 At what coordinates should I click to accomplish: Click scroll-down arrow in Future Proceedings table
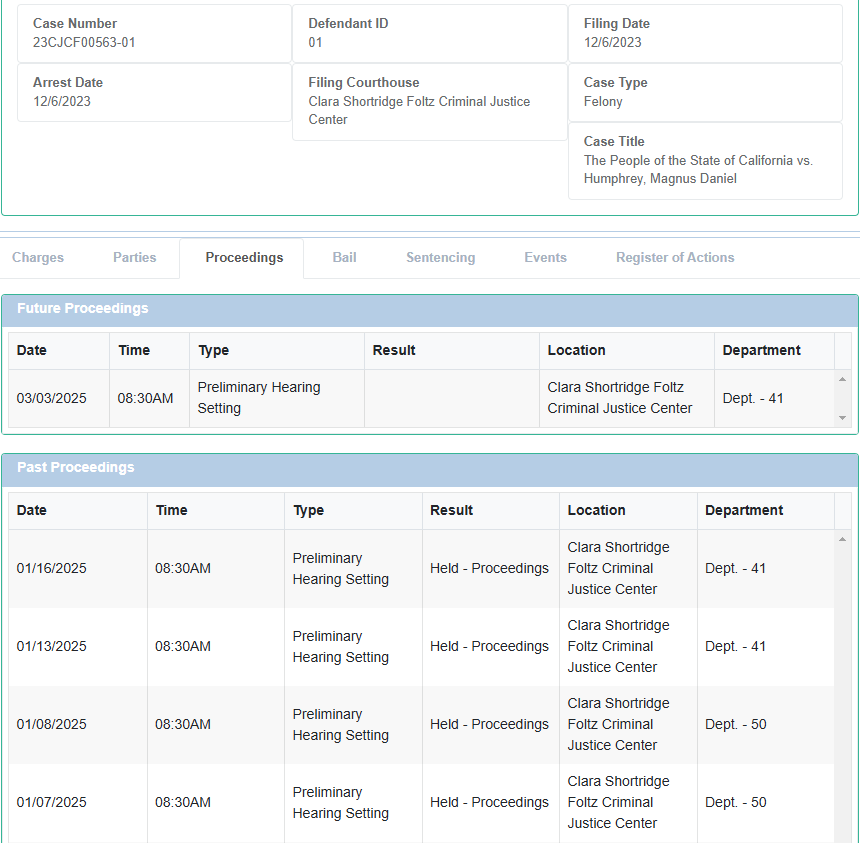pyautogui.click(x=842, y=418)
